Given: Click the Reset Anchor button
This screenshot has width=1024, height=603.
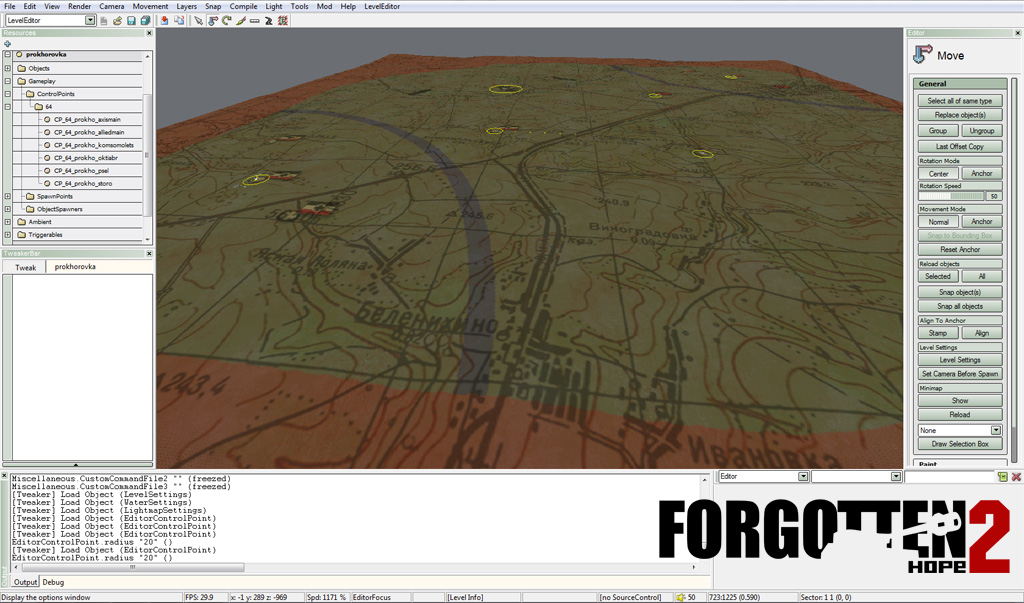Looking at the screenshot, I should click(x=959, y=250).
